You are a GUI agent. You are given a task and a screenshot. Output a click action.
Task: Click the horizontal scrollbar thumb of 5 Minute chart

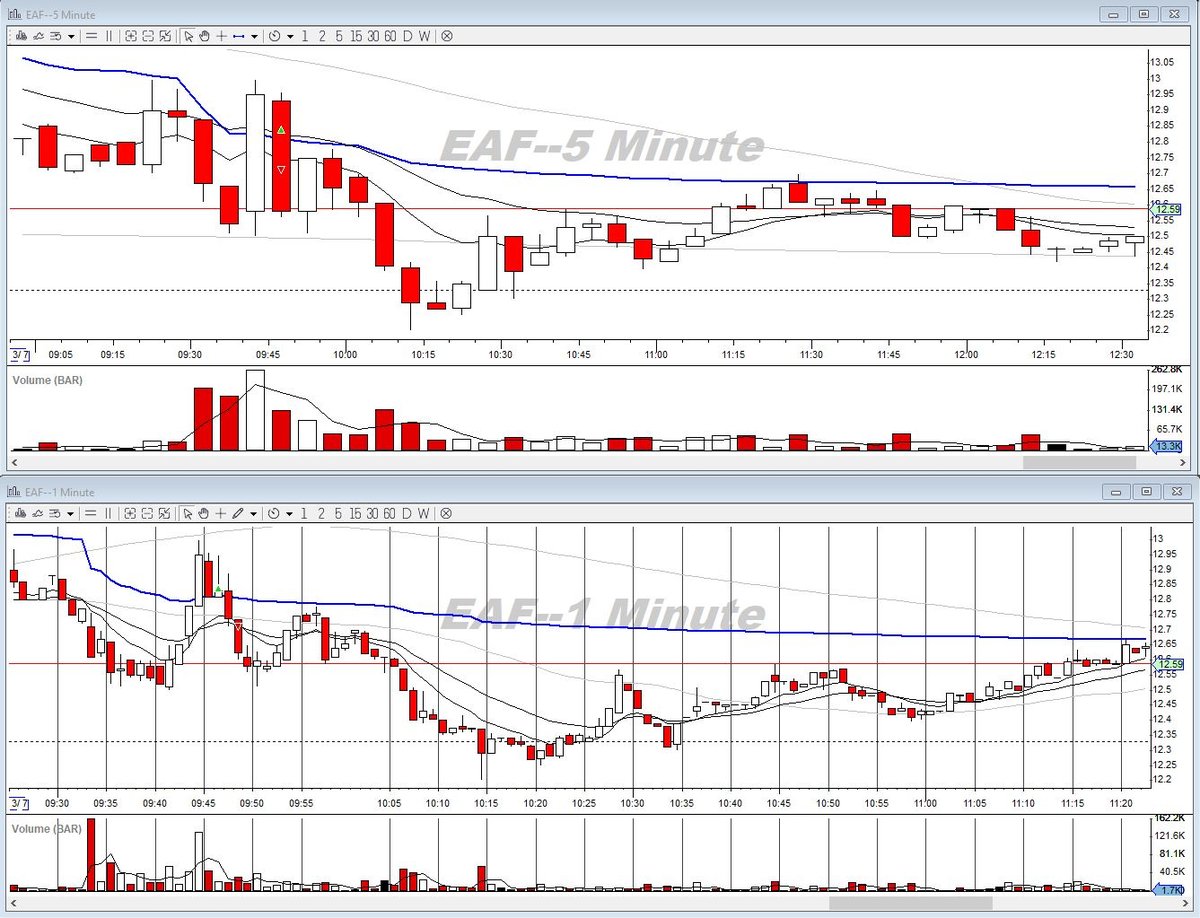click(x=1079, y=463)
